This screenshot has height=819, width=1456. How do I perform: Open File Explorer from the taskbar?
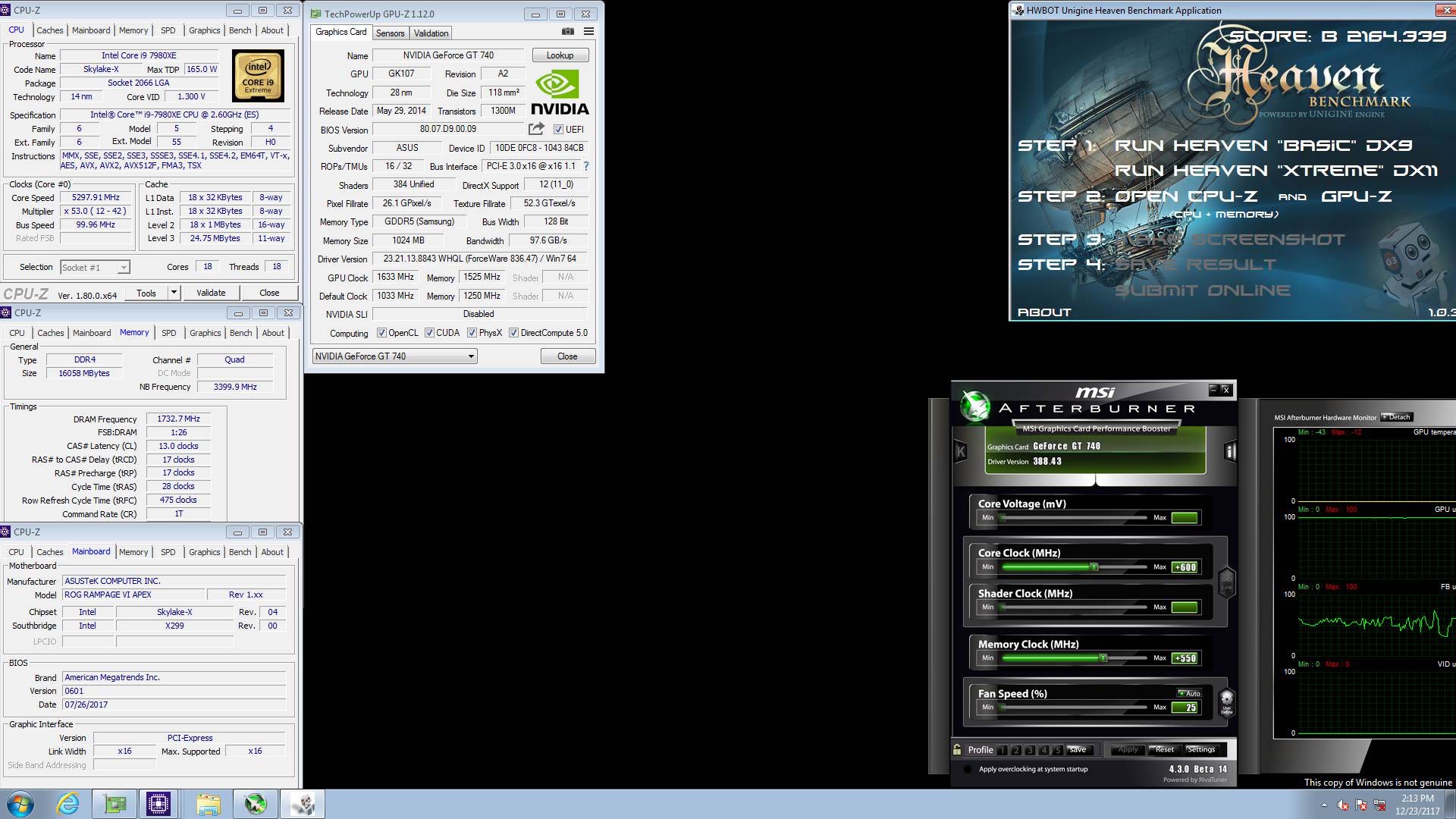pyautogui.click(x=209, y=804)
